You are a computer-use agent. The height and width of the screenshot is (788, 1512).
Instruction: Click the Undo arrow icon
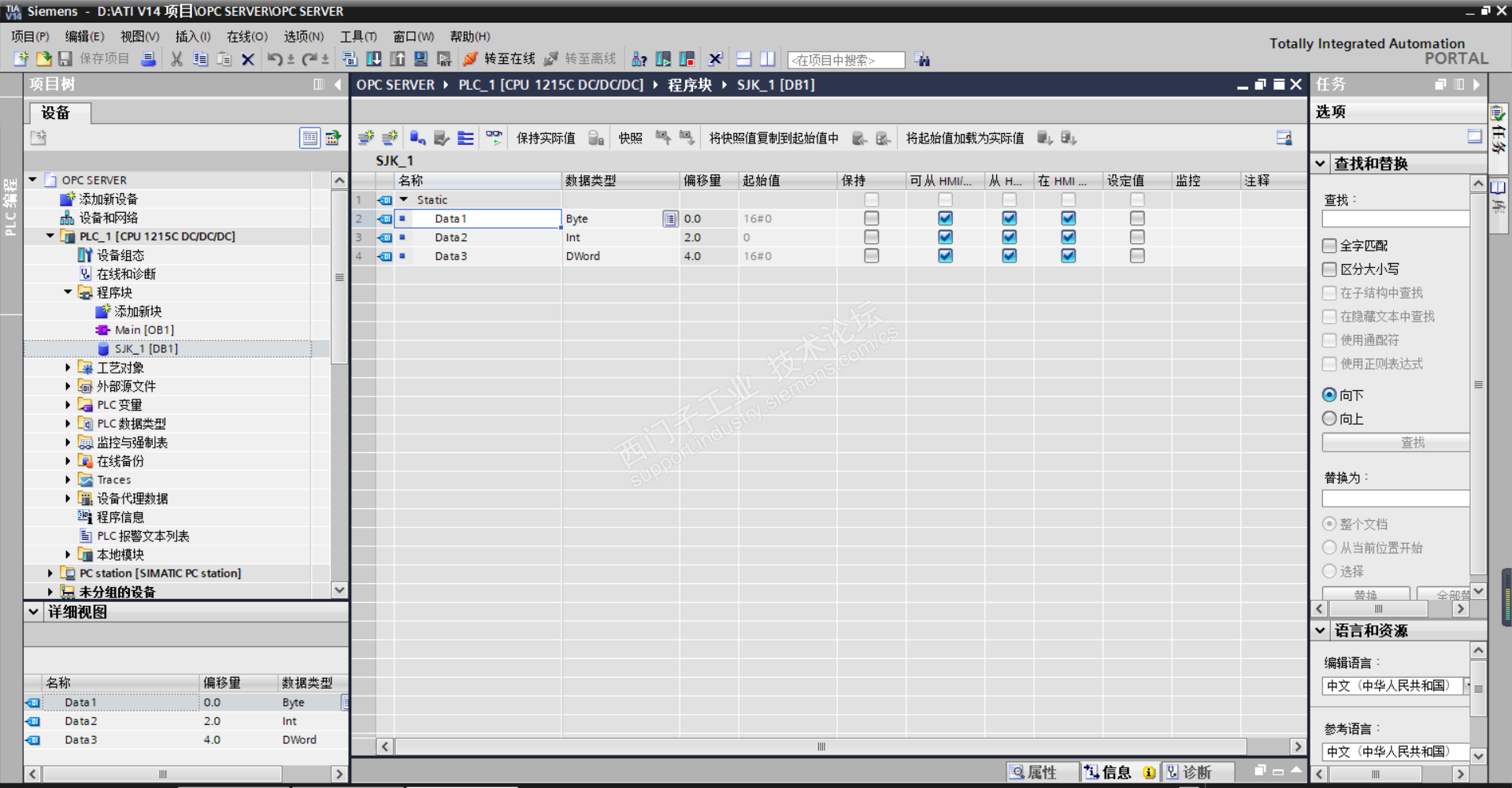coord(275,59)
